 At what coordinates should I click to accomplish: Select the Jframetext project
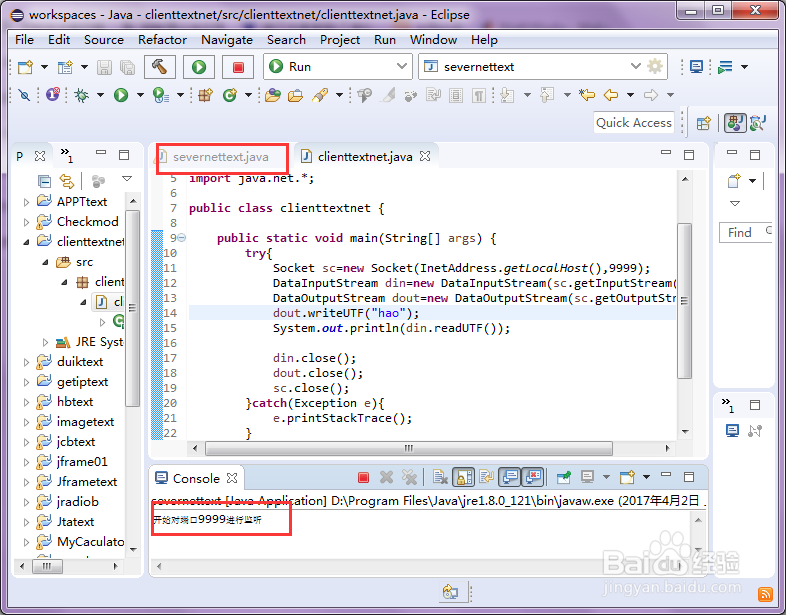pyautogui.click(x=87, y=482)
